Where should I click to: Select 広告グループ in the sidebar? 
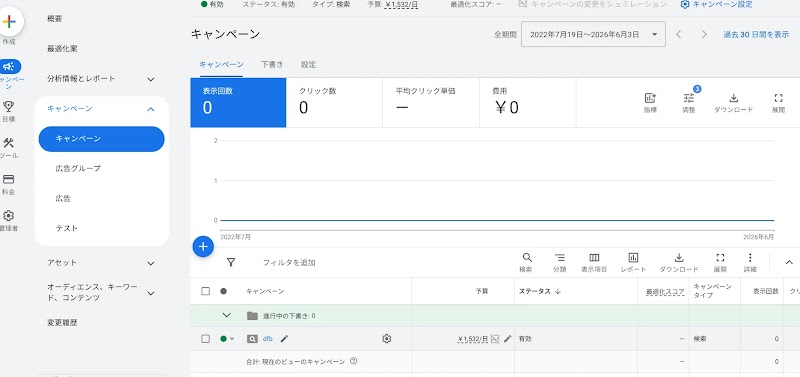(x=78, y=168)
